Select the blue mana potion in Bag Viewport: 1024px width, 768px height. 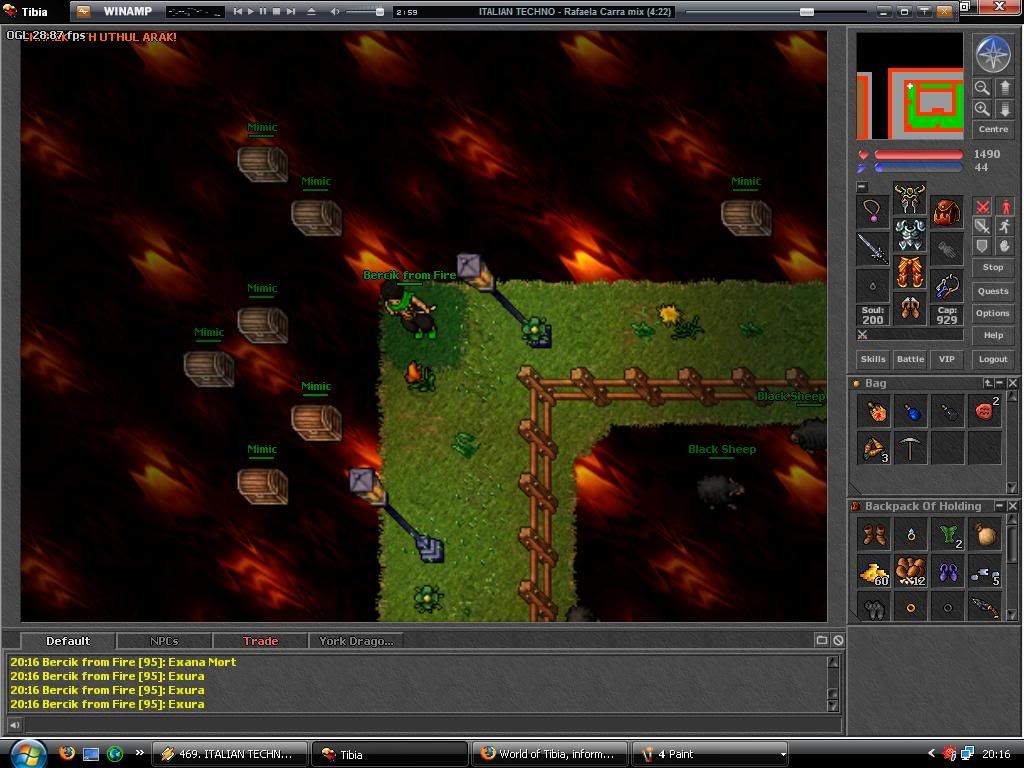pos(910,411)
